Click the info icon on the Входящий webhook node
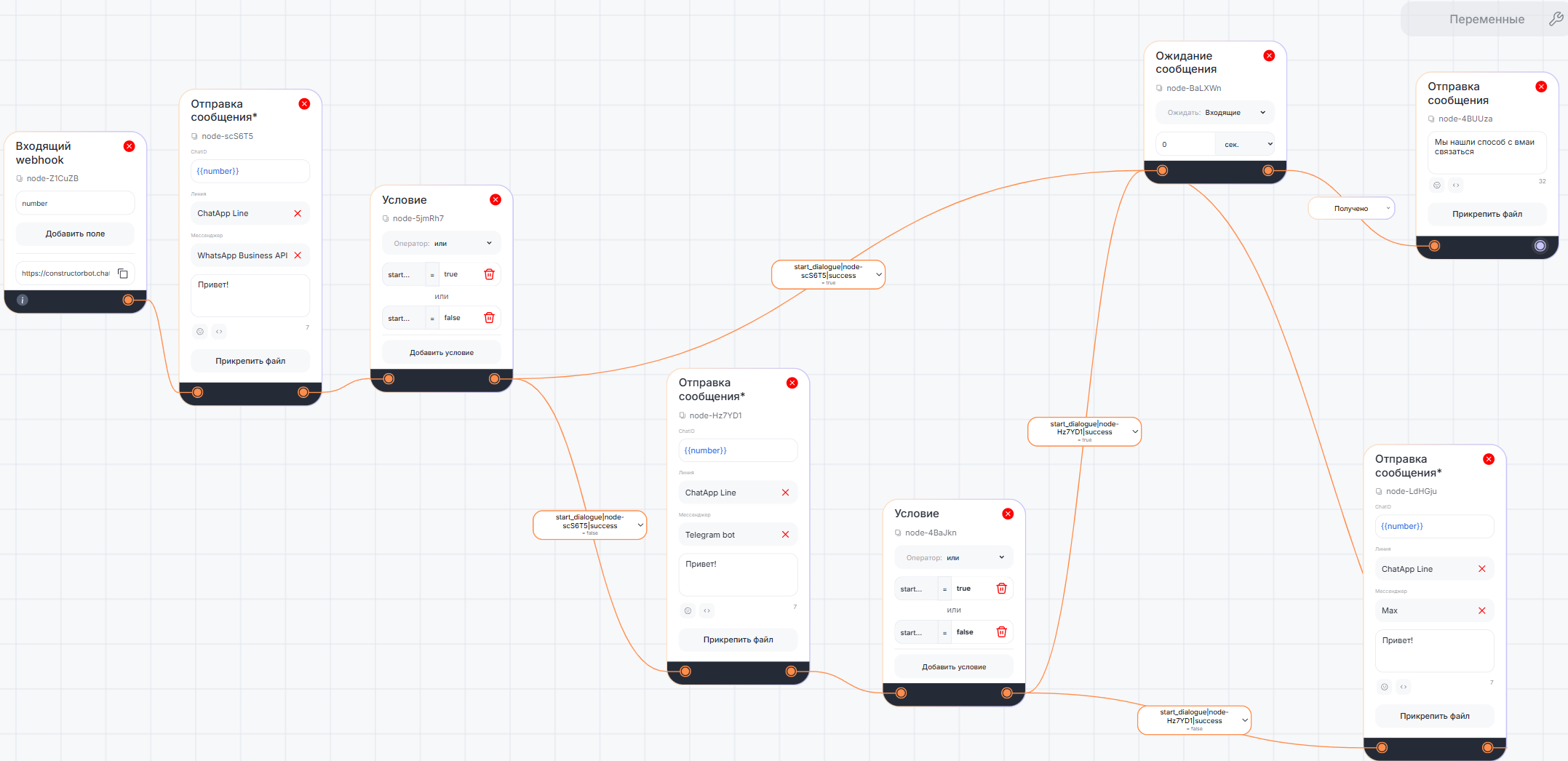 click(x=23, y=300)
